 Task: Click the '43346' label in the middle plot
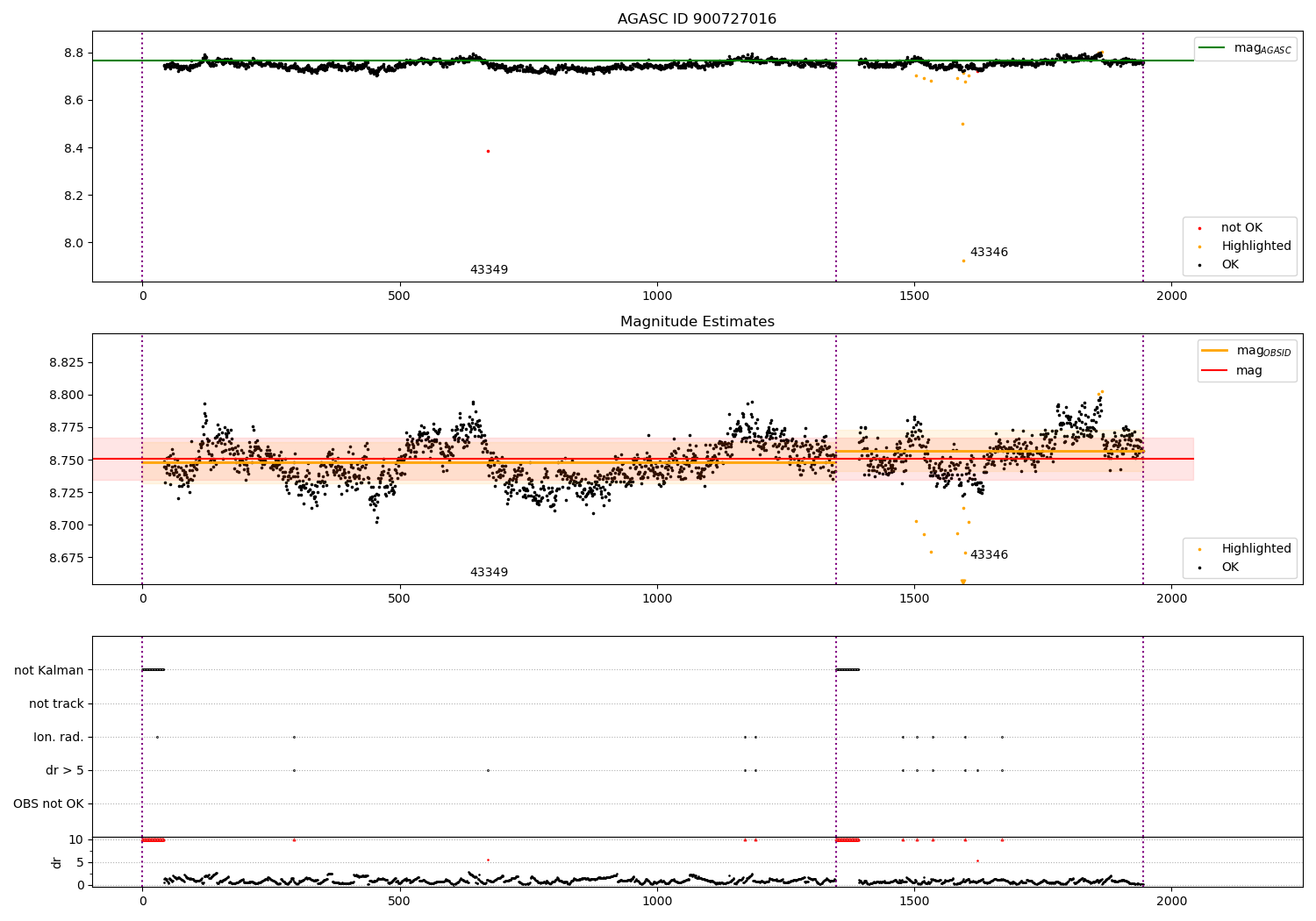coord(989,555)
